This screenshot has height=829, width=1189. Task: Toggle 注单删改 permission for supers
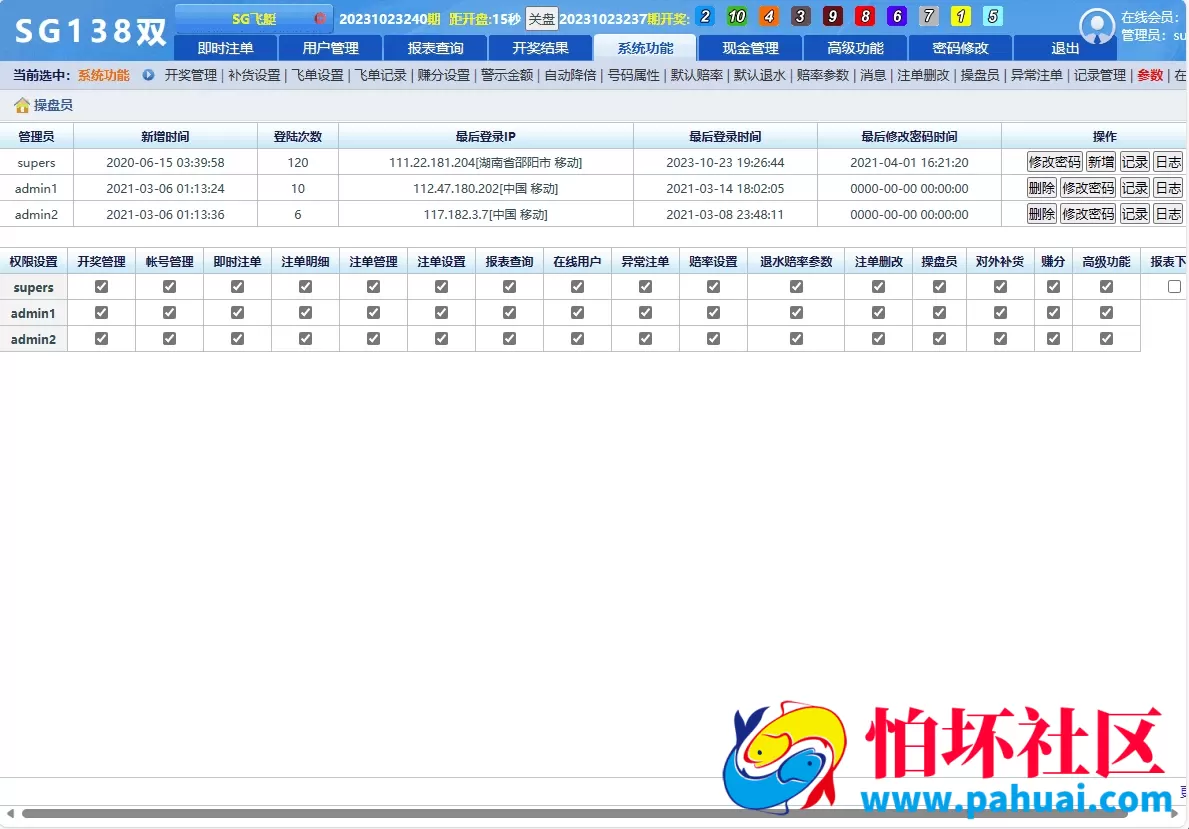pos(878,287)
